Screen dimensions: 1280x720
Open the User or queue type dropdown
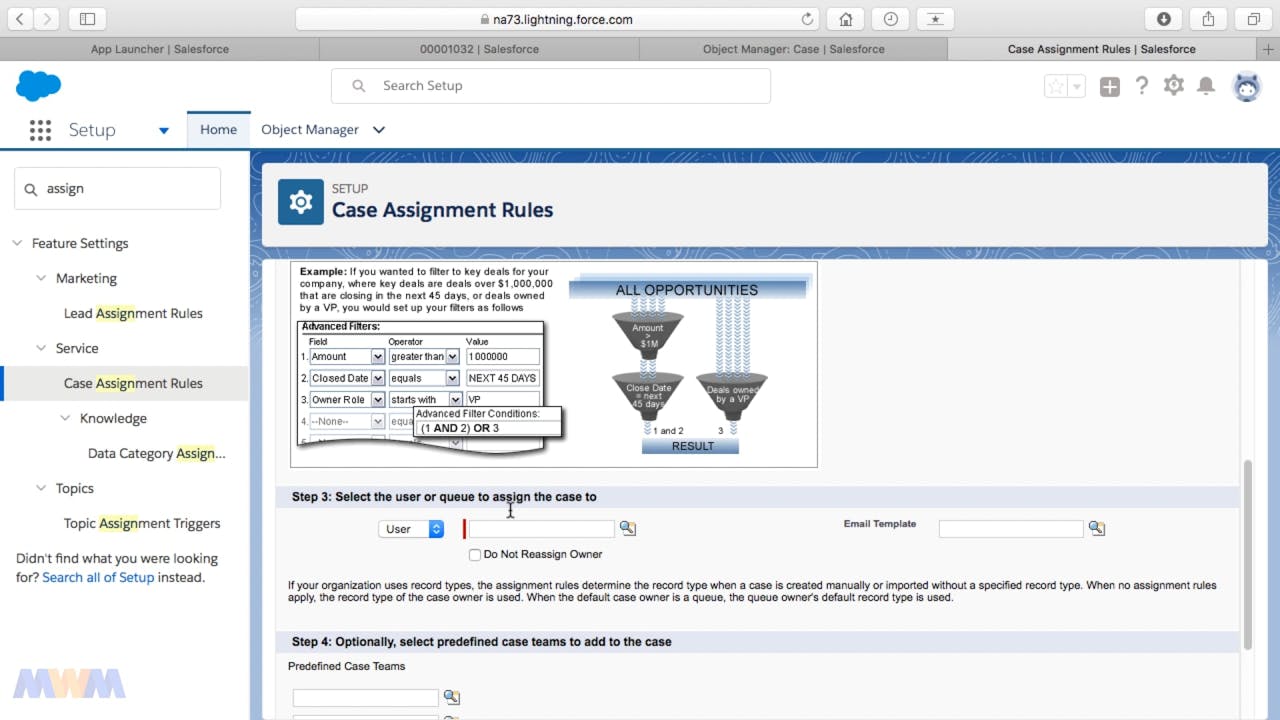point(411,529)
